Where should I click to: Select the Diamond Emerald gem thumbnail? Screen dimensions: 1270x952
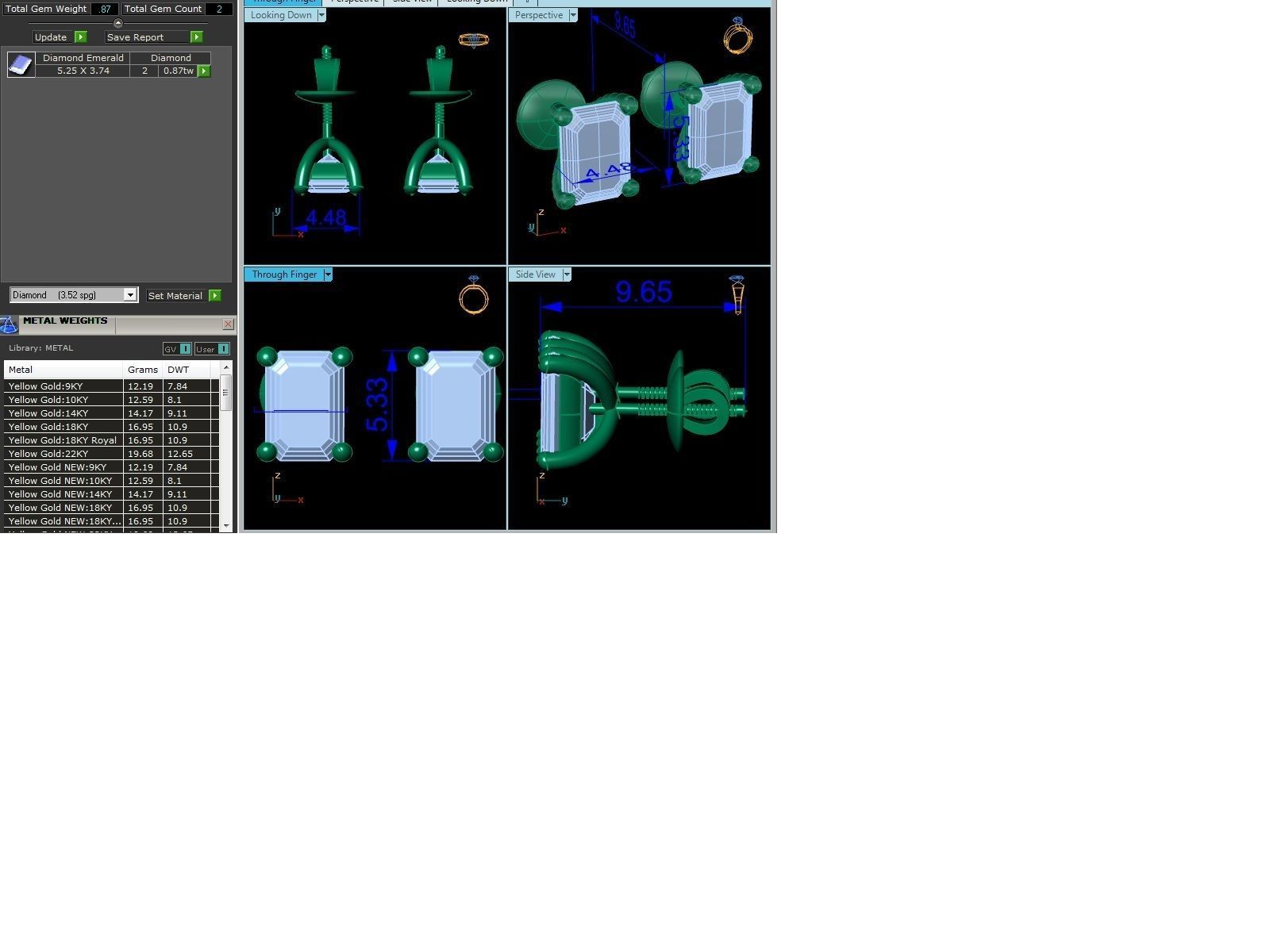[21, 64]
